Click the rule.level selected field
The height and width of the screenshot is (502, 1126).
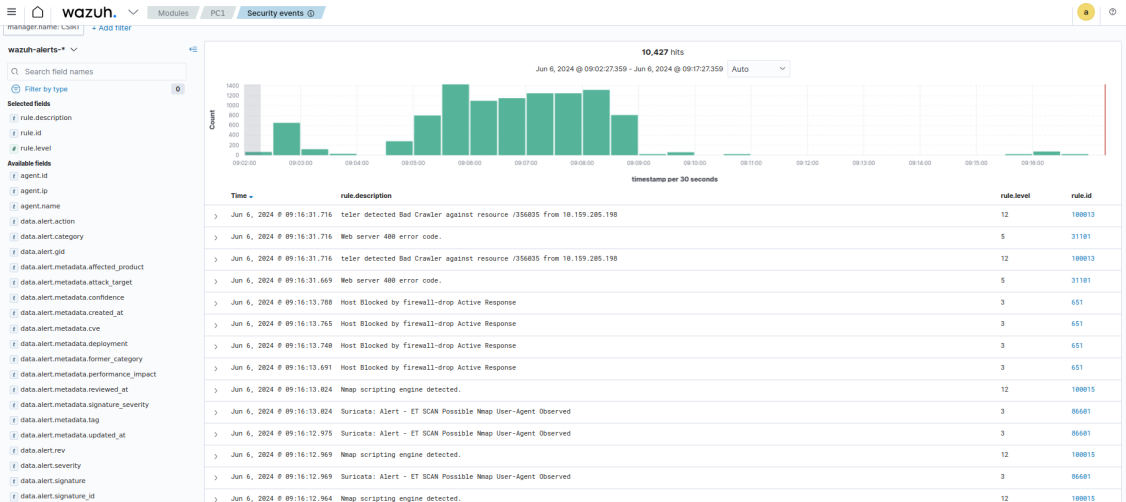35,148
